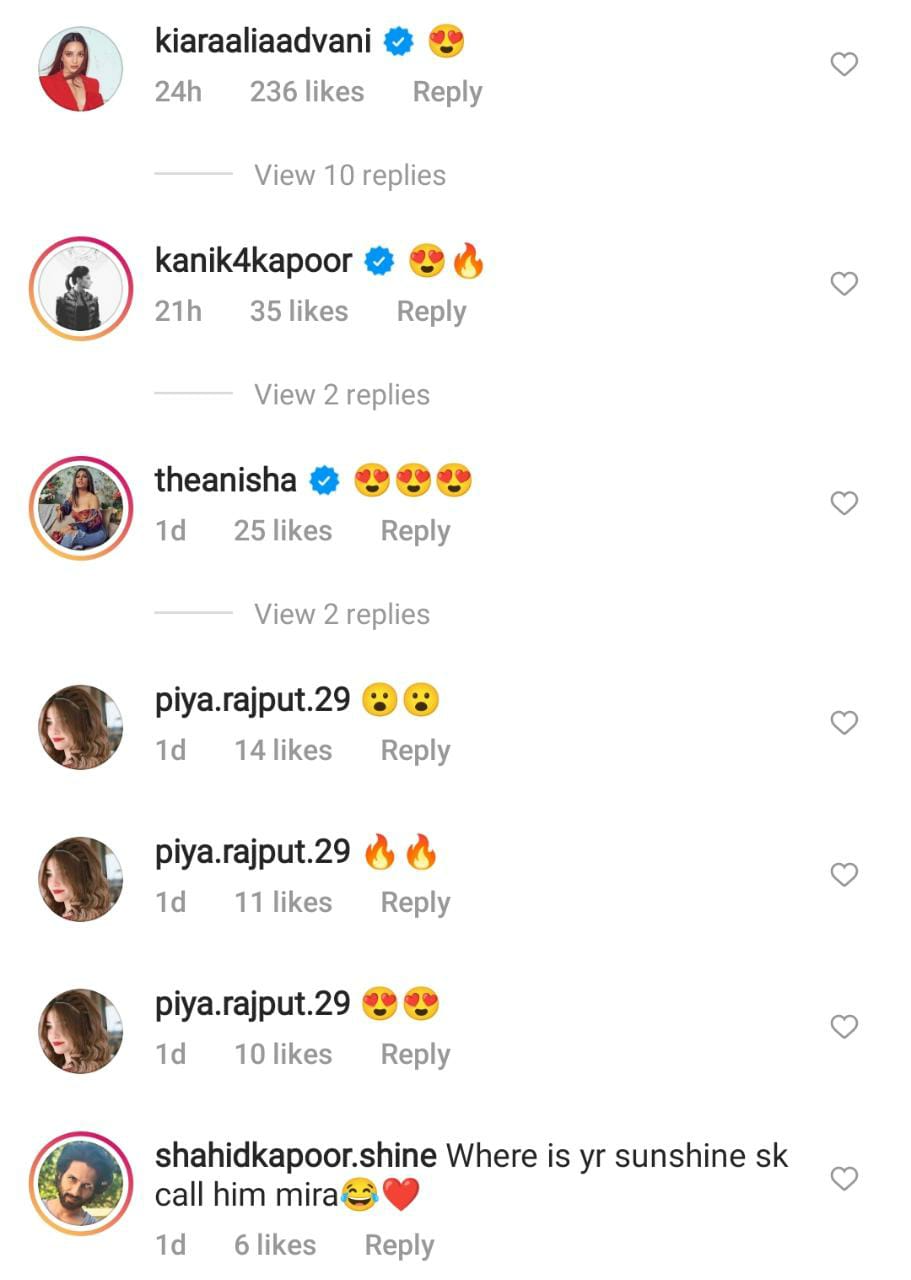Expand View 2 replies under kanik4kapoor
The image size is (911, 1280).
click(x=341, y=395)
